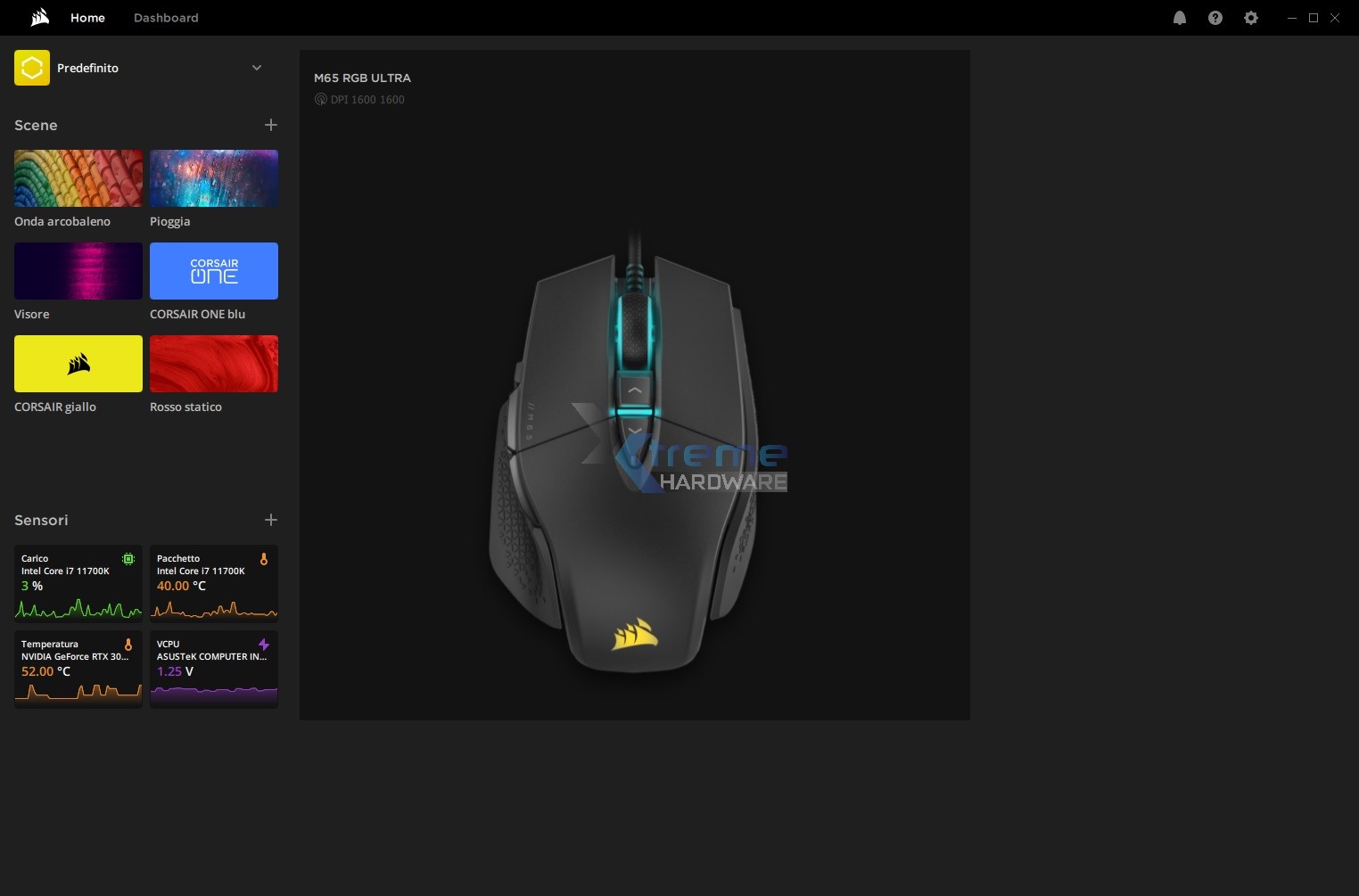The height and width of the screenshot is (896, 1359).
Task: Add a new sensor with plus icon
Action: click(271, 520)
